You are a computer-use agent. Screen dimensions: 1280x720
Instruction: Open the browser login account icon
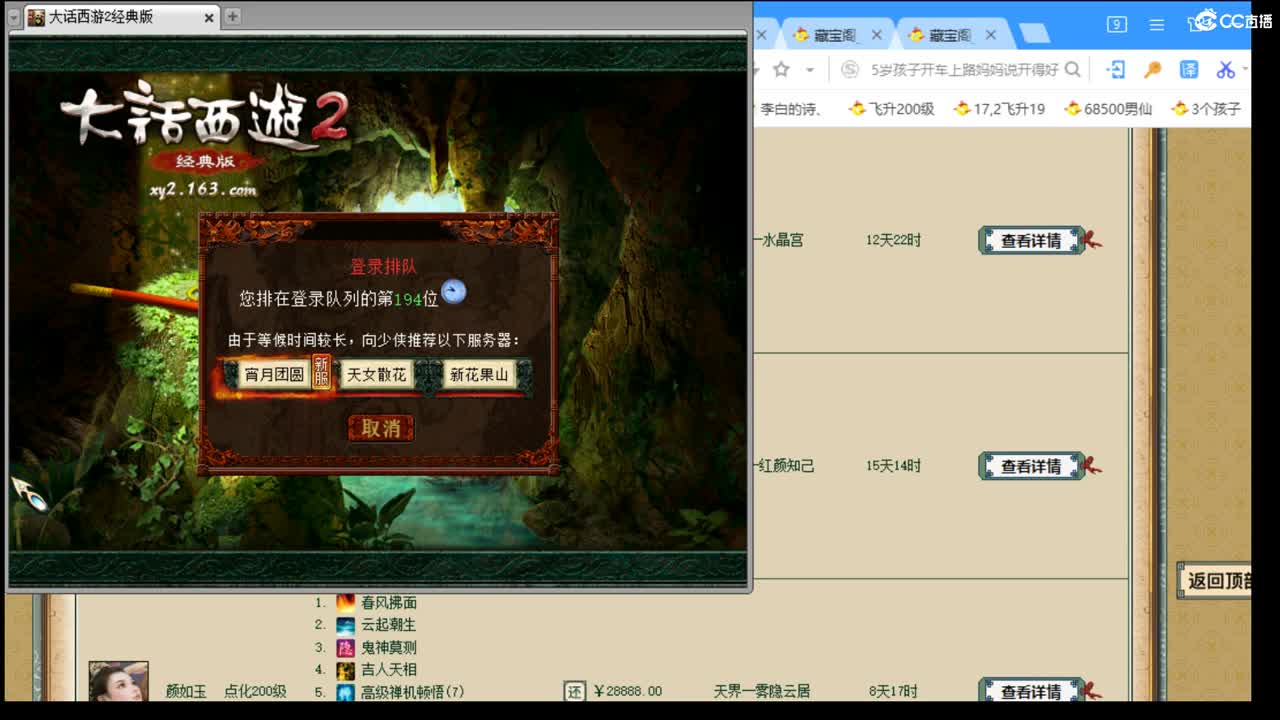tap(1116, 69)
